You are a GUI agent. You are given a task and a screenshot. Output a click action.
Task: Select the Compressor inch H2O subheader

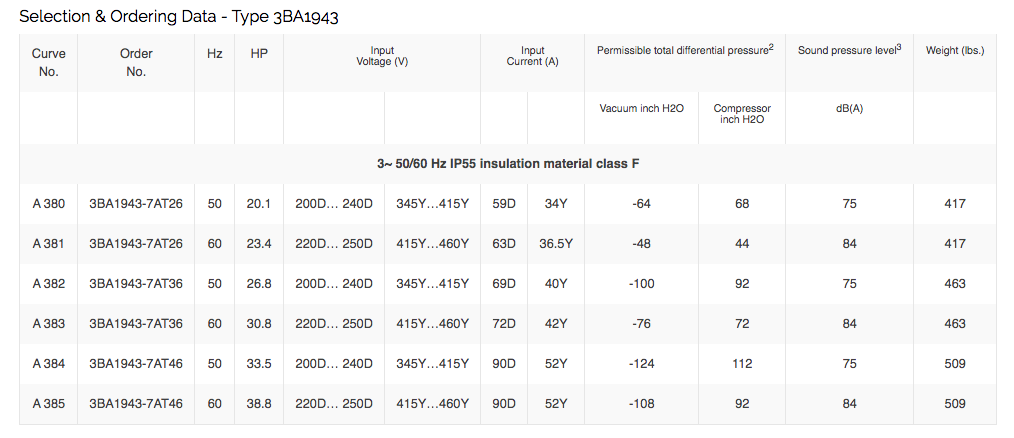(742, 114)
